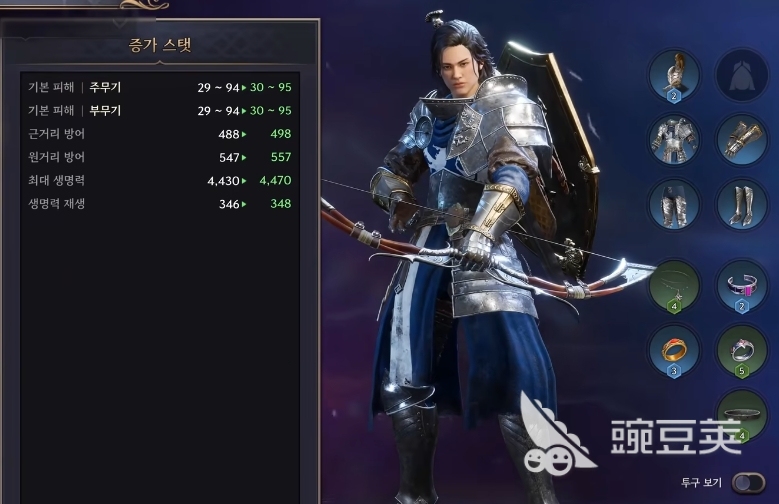Screen dimensions: 779x504
Task: Select the 주무기 main weapon damage row
Action: [159, 87]
